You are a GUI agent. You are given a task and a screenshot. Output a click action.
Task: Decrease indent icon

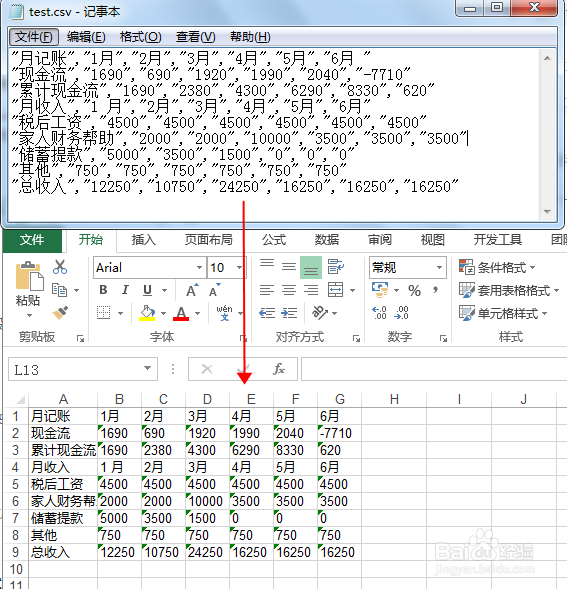267,313
